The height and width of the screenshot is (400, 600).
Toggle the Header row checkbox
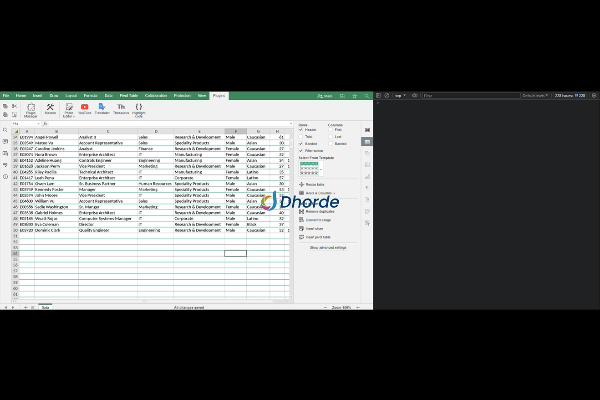pos(301,129)
